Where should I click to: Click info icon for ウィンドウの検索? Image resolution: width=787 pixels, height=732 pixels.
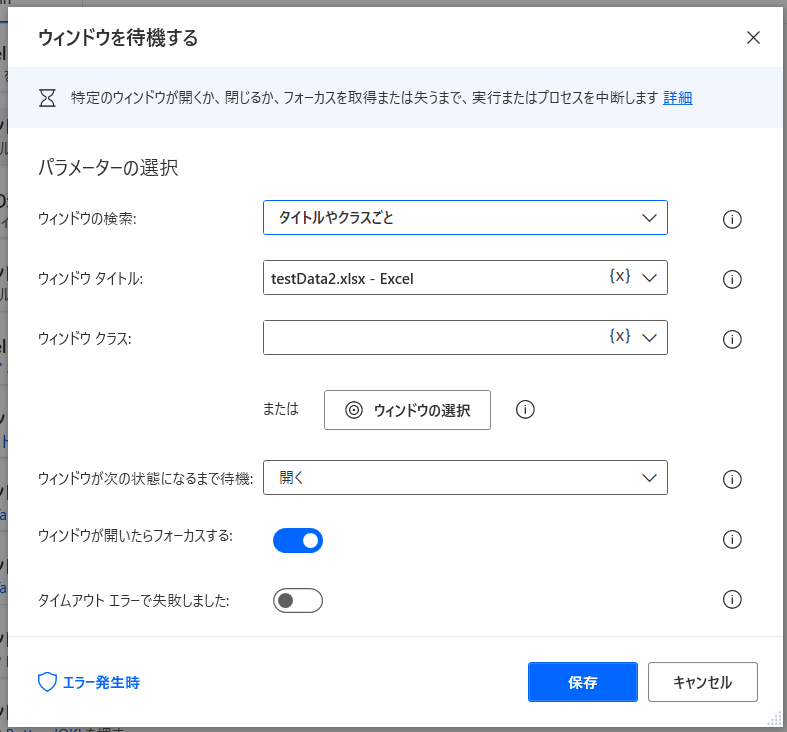(731, 219)
